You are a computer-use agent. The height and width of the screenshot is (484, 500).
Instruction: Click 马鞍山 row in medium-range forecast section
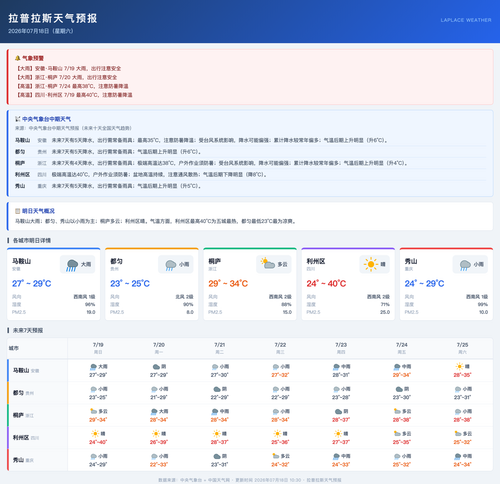[x=251, y=140]
